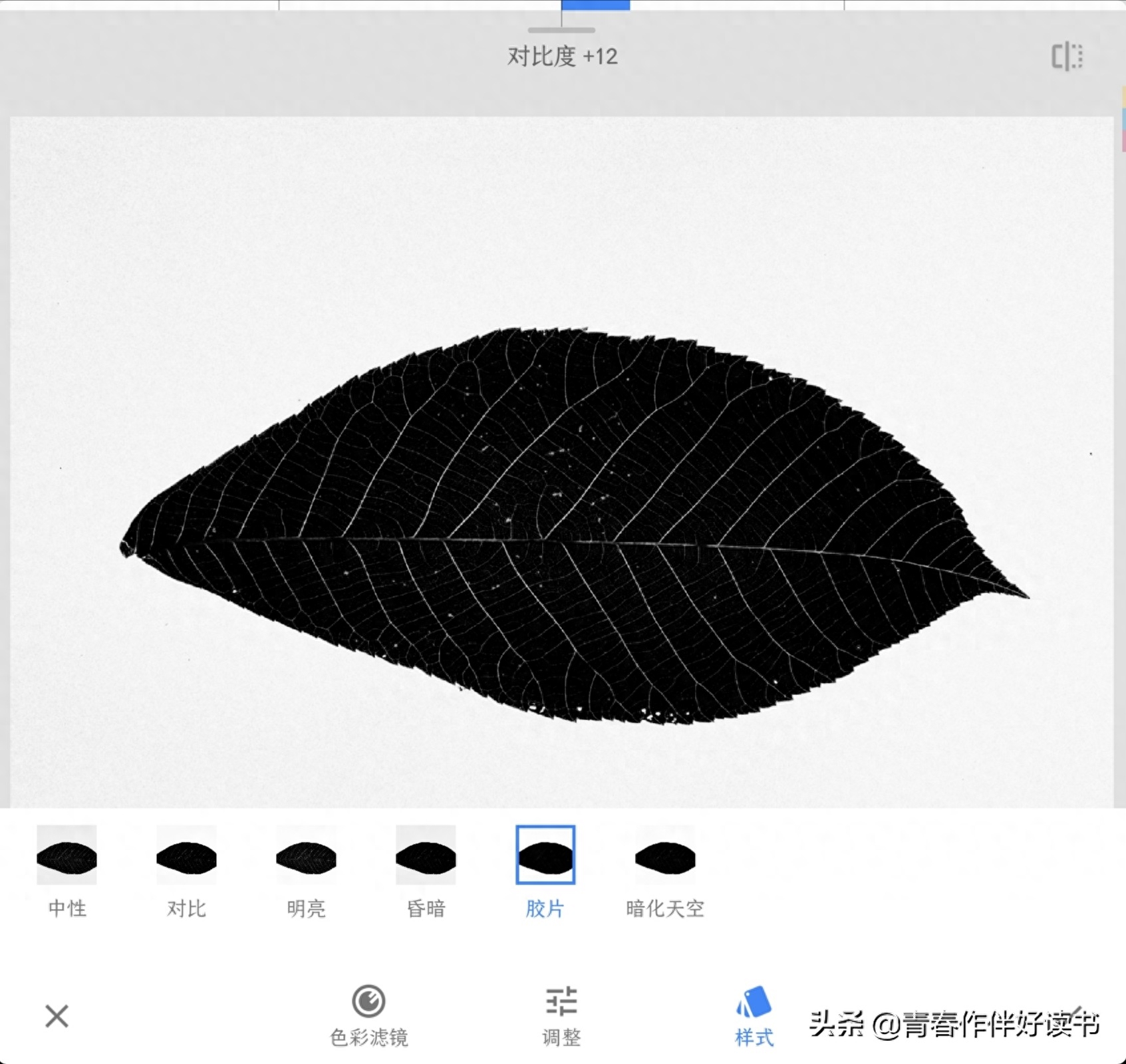Open the 调整 adjustment sliders icon
The image size is (1126, 1064).
(561, 1001)
